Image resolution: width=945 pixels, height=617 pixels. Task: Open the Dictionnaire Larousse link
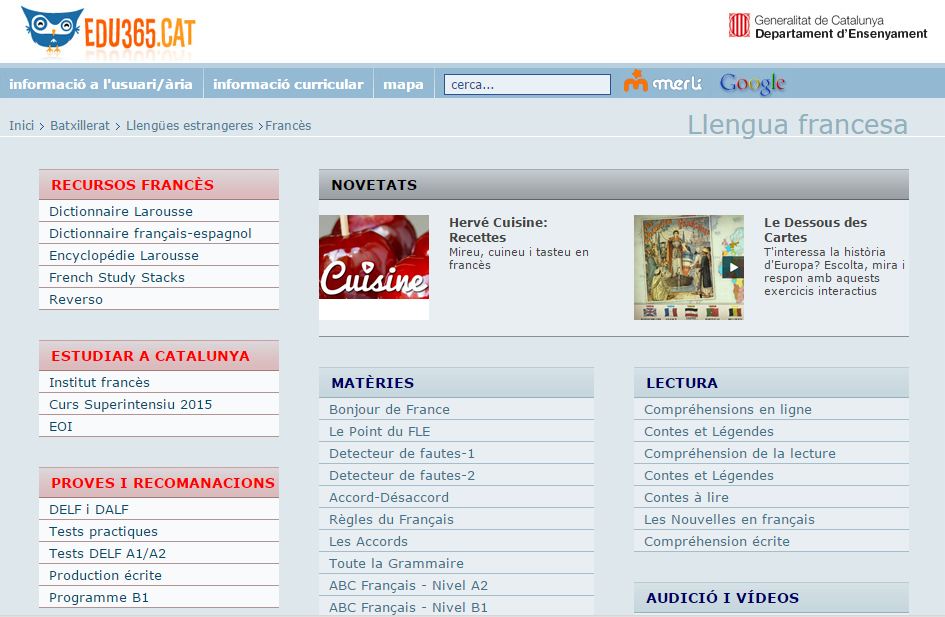[121, 211]
